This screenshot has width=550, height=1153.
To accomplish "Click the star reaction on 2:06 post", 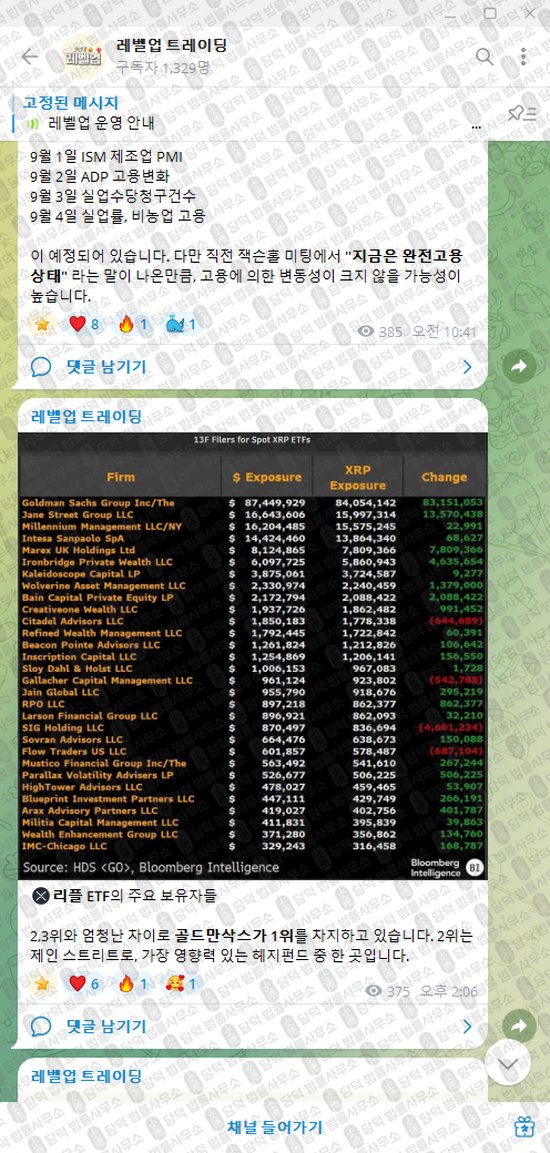I will [42, 983].
